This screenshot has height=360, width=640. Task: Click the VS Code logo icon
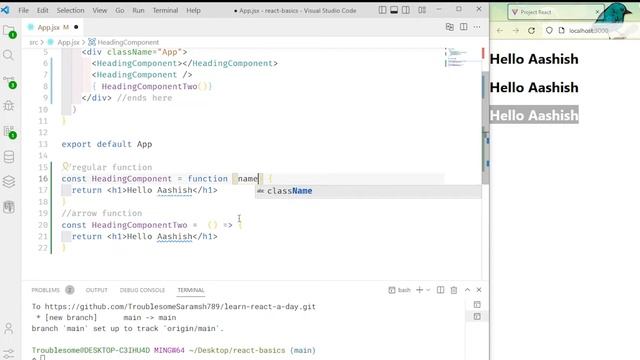(x=5, y=9)
